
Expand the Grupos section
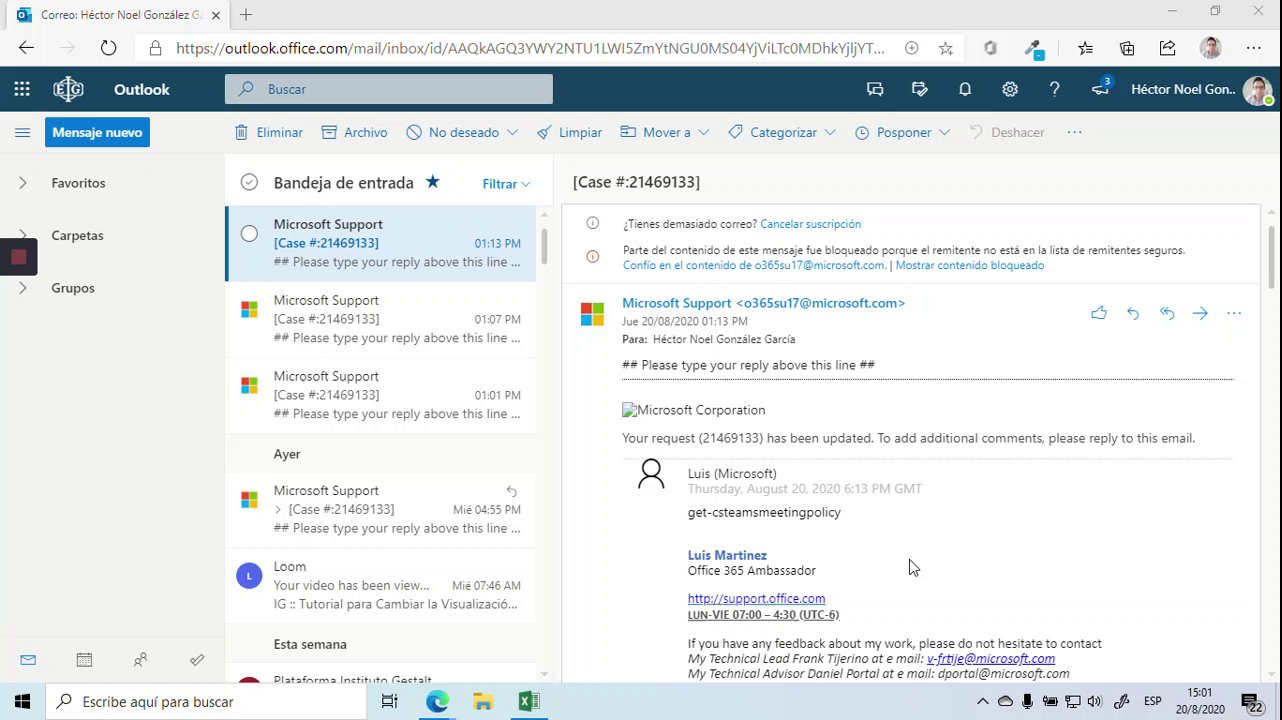click(22, 288)
